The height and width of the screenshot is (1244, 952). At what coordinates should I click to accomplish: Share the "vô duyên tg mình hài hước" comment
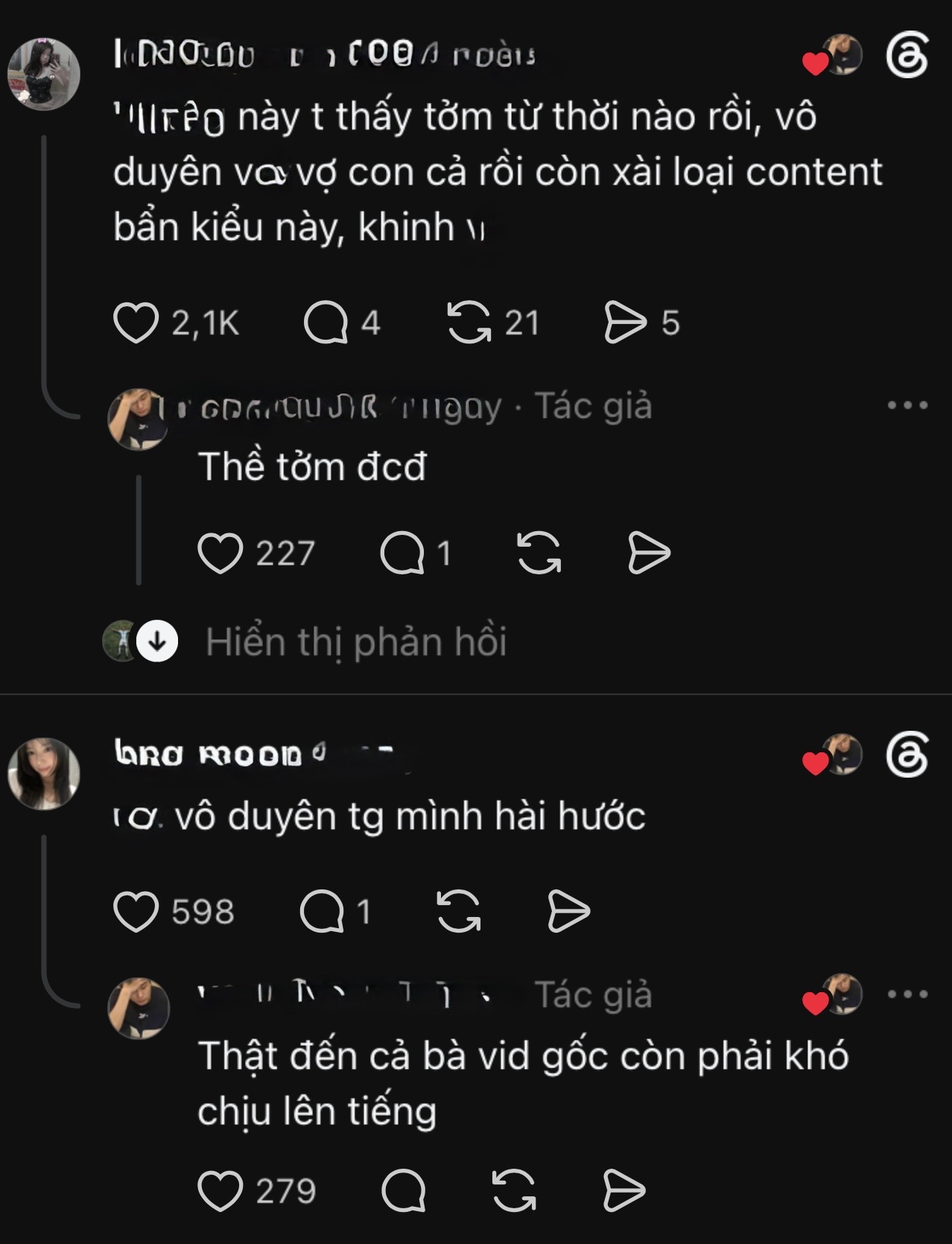coord(568,912)
